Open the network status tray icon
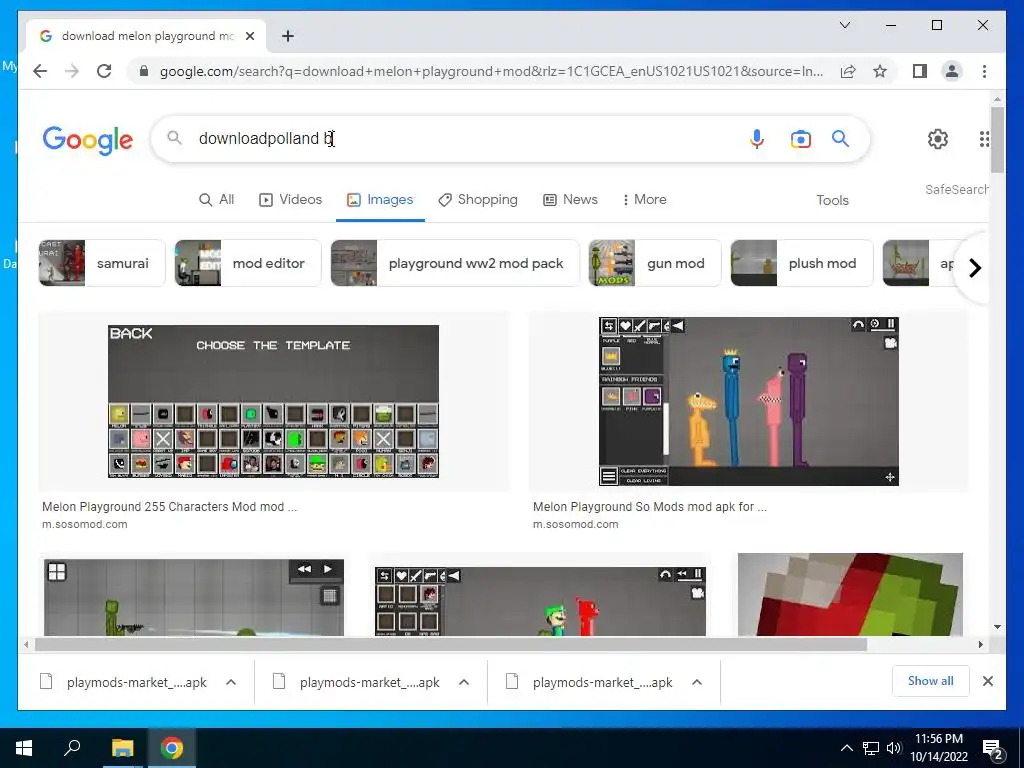1024x768 pixels. coord(871,748)
